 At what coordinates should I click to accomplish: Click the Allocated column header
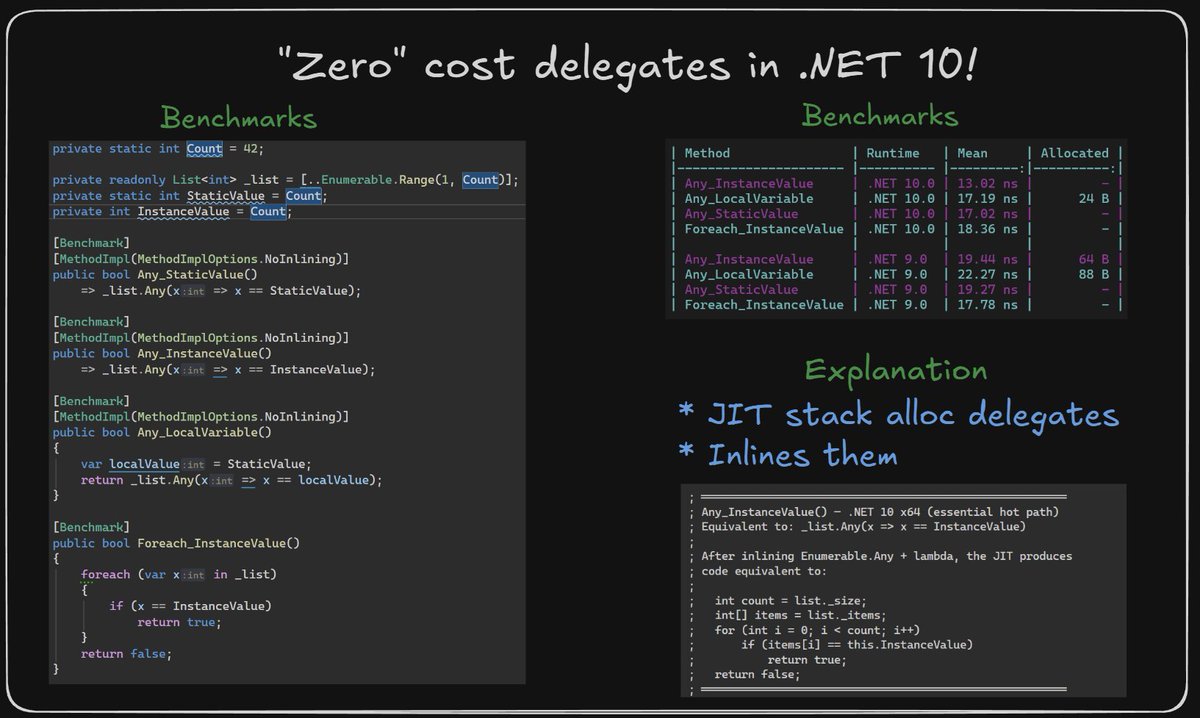click(x=1074, y=153)
